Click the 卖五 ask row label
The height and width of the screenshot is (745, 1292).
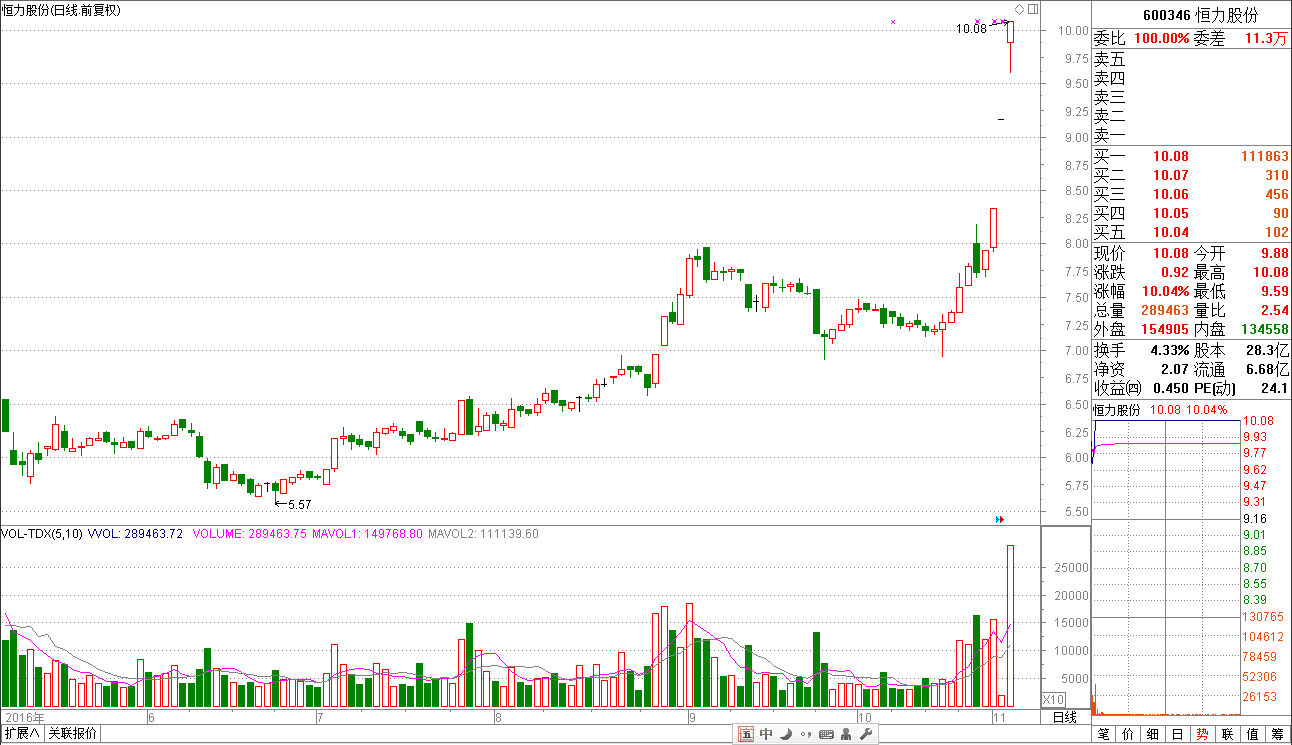pyautogui.click(x=1109, y=60)
